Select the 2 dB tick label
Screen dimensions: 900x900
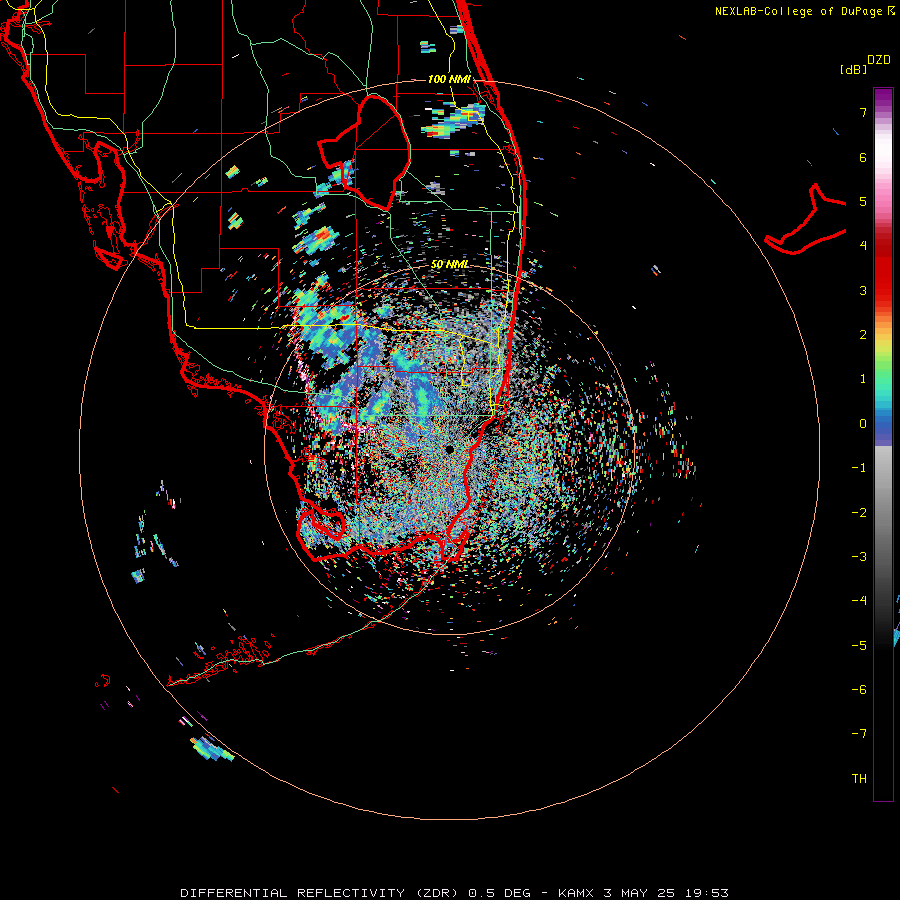click(x=863, y=335)
